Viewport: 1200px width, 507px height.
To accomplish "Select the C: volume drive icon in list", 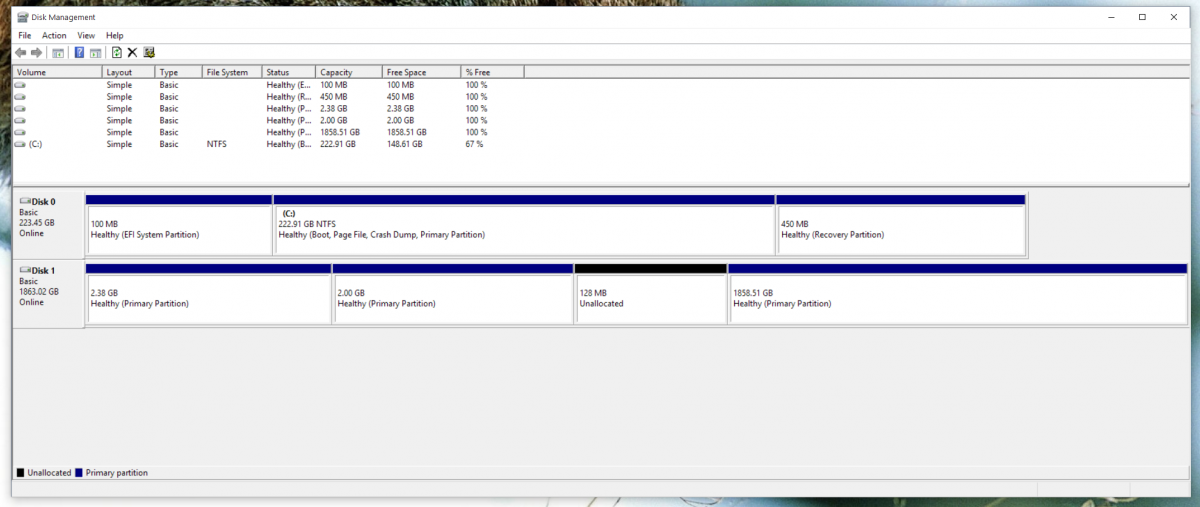I will point(20,144).
